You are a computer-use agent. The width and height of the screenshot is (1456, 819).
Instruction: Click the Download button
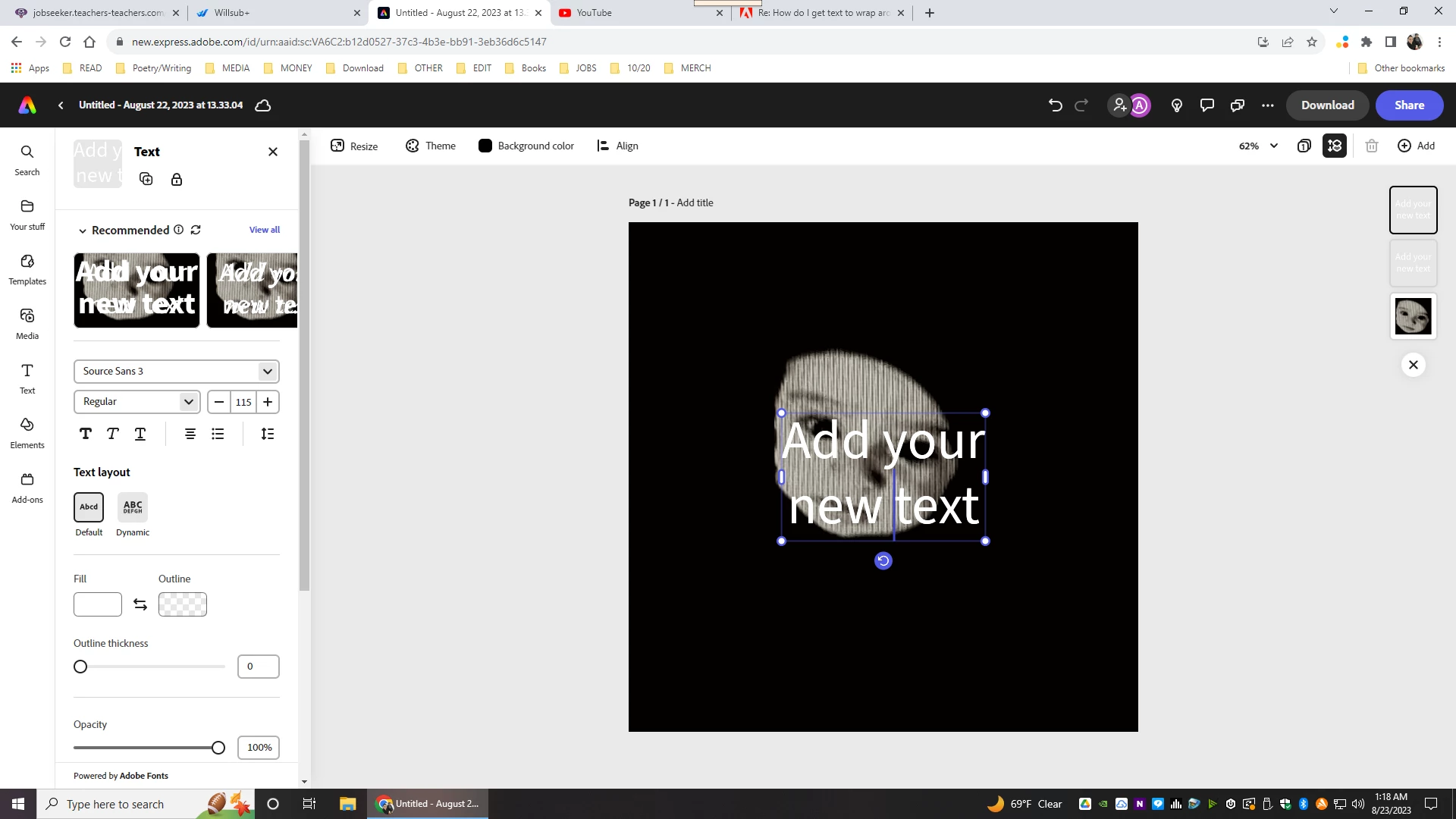click(x=1327, y=105)
